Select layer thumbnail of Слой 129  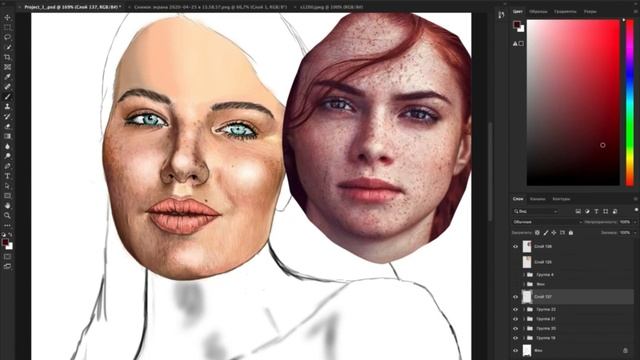pos(527,262)
